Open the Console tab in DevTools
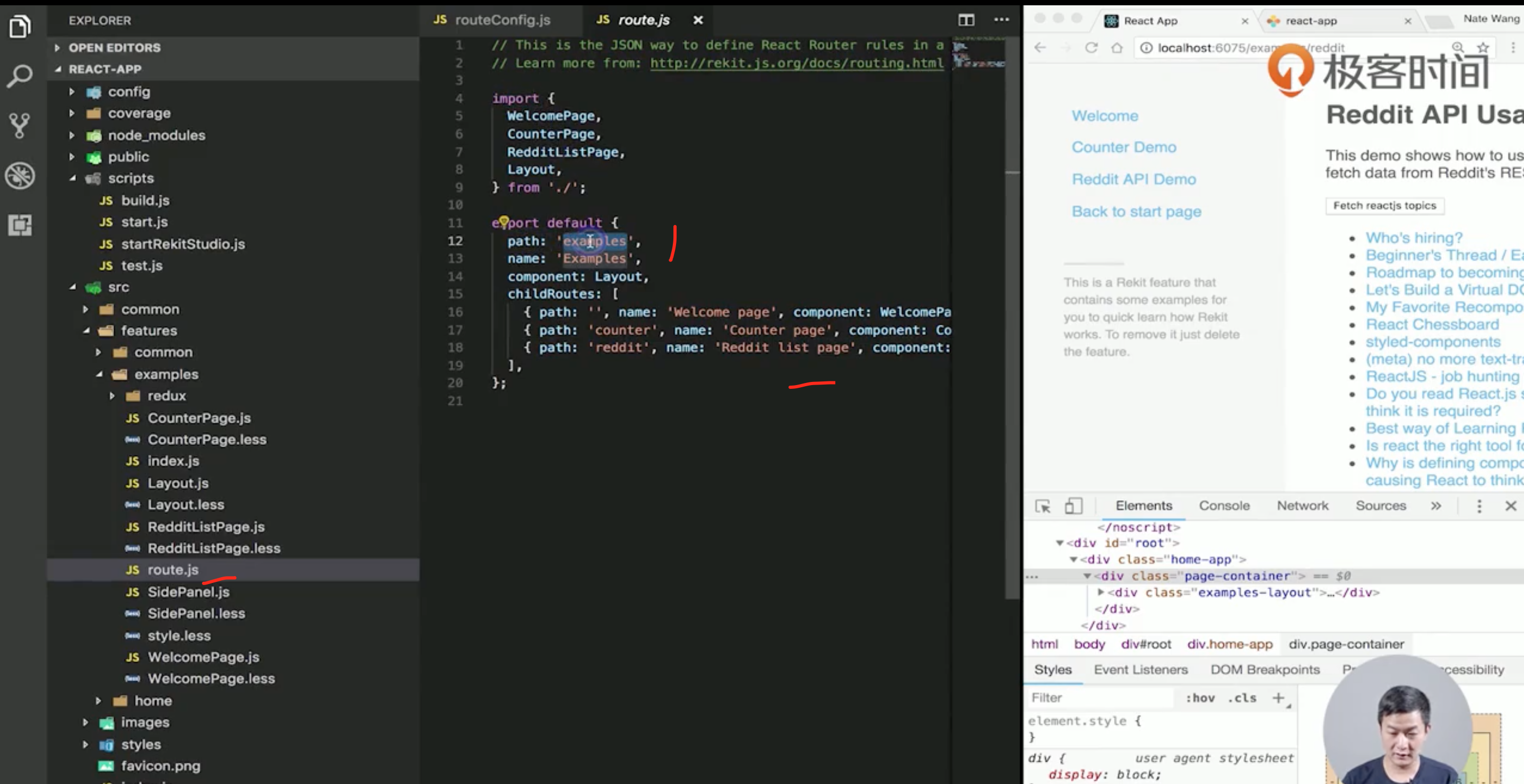Screen dimensions: 1524x784 point(1224,506)
